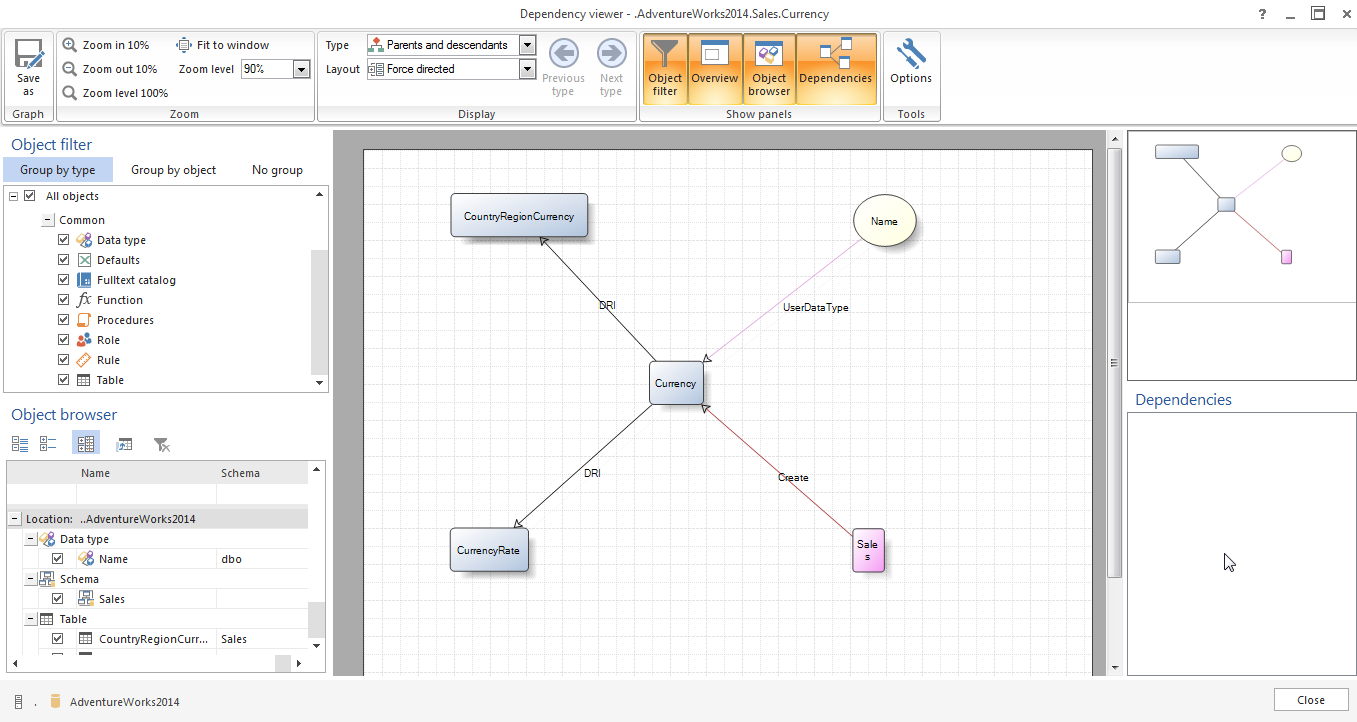
Task: Click the Function fx icon
Action: [85, 300]
